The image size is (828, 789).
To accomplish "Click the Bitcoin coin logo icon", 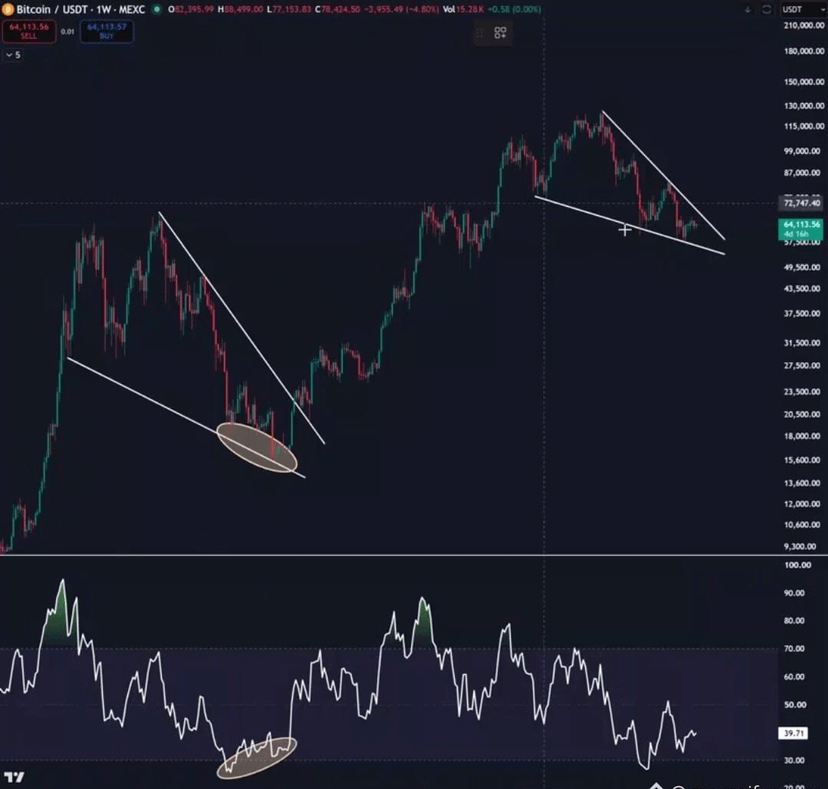I will pyautogui.click(x=7, y=9).
